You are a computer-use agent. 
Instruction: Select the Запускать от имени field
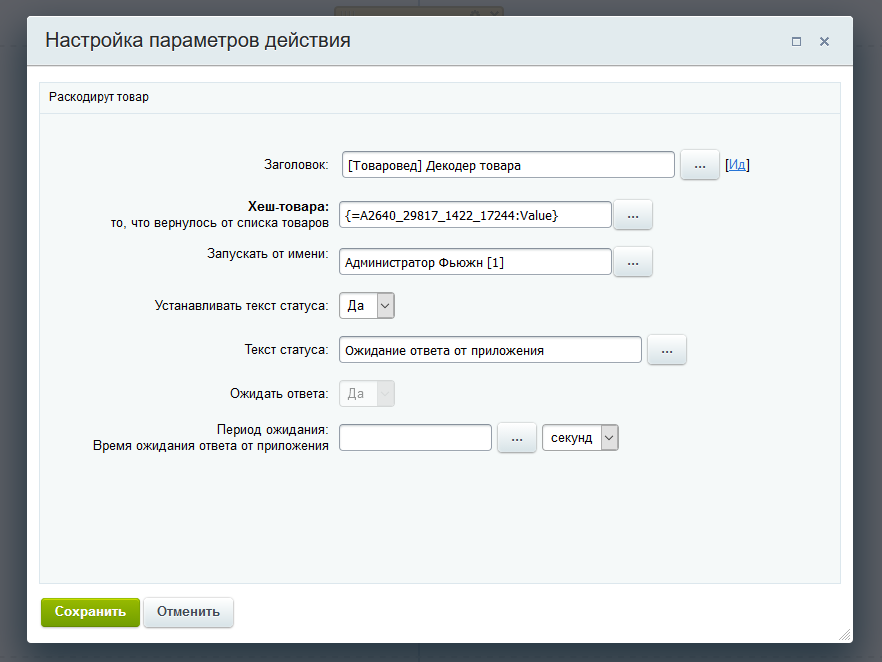click(x=475, y=262)
